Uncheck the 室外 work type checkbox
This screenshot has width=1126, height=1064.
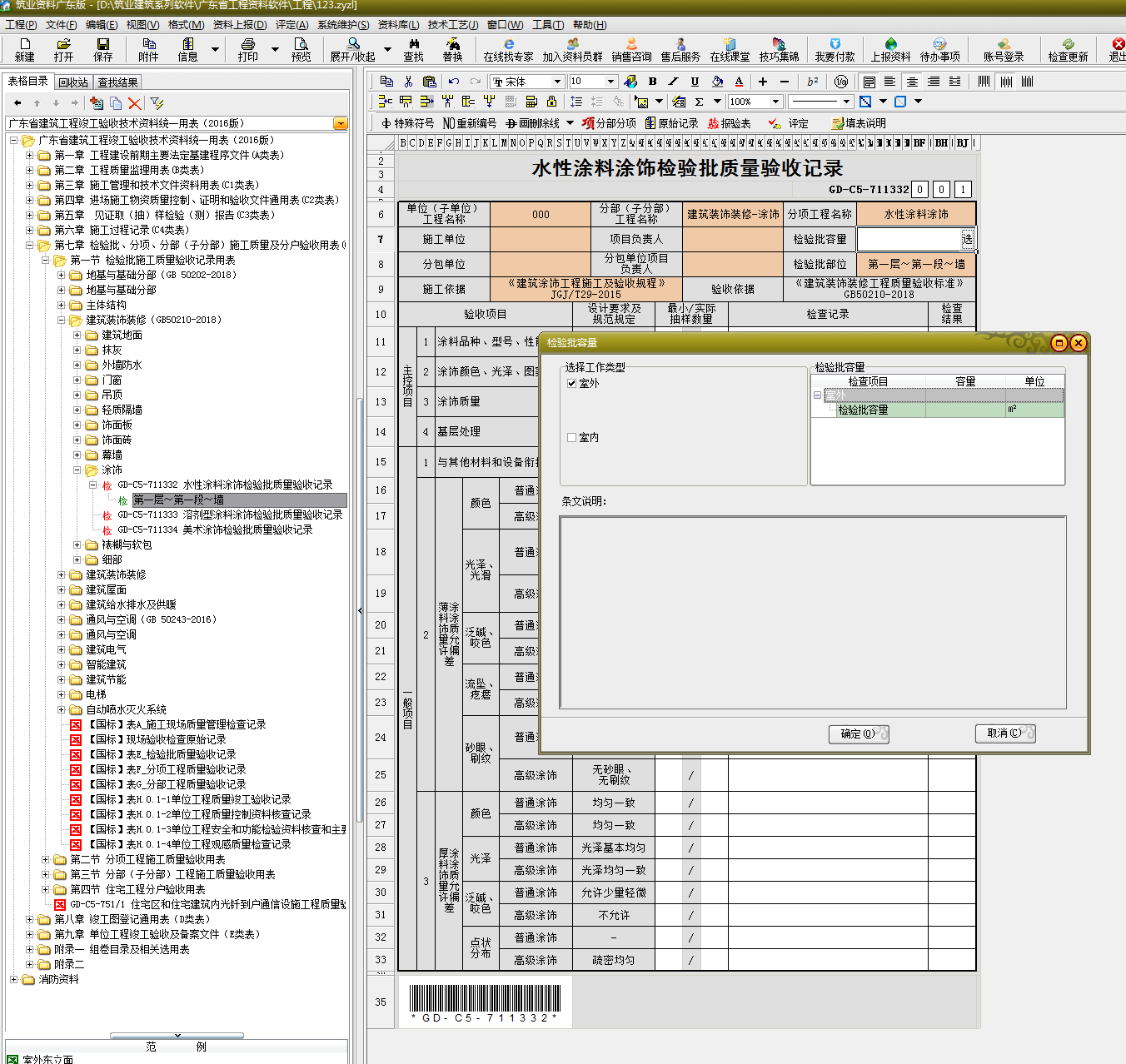pyautogui.click(x=571, y=384)
